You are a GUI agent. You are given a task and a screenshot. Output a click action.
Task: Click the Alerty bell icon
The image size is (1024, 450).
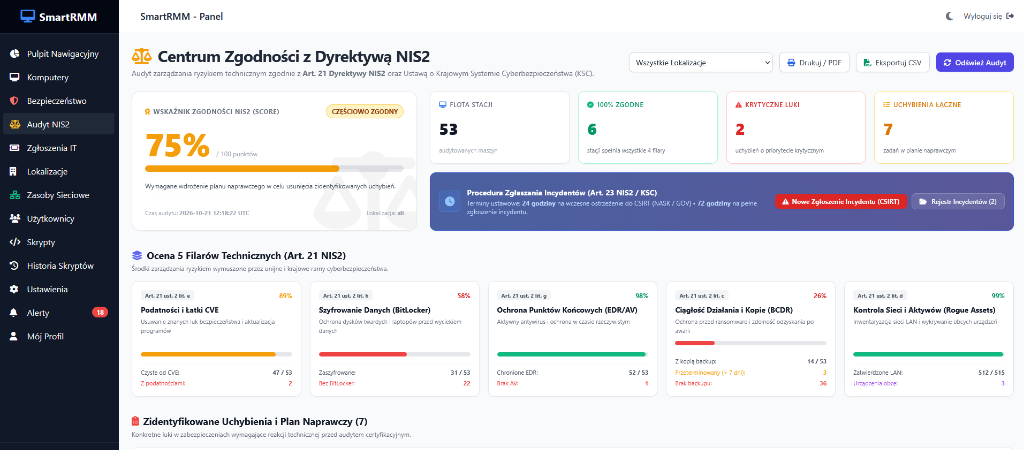[x=14, y=313]
